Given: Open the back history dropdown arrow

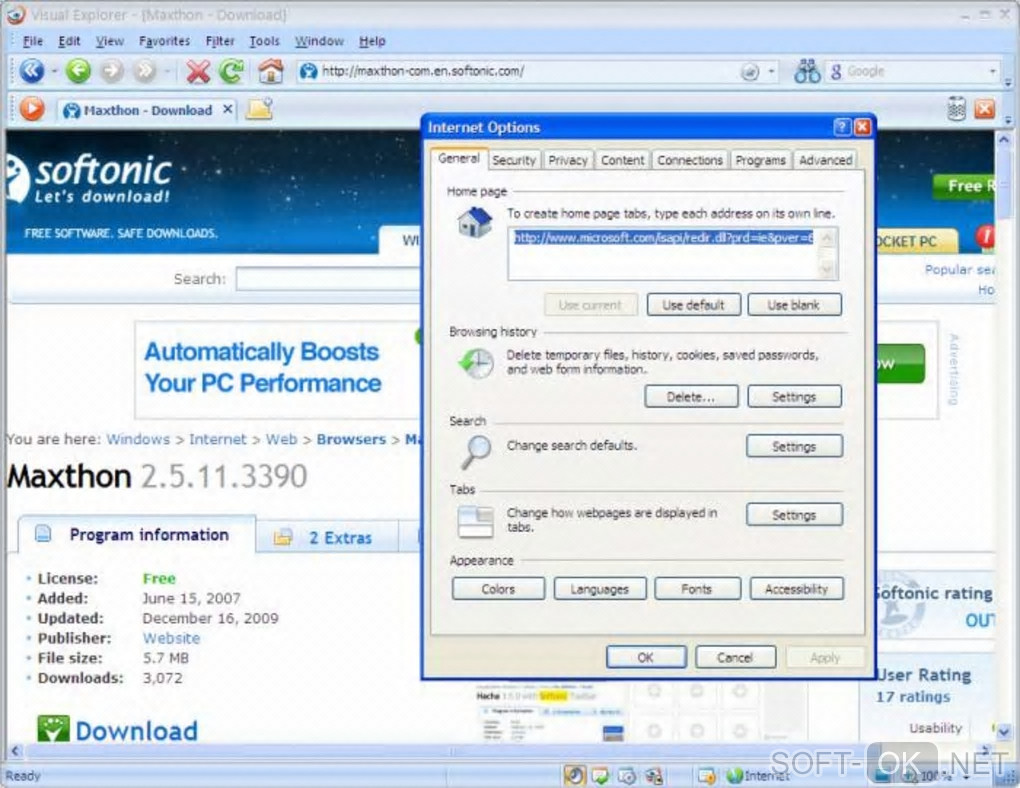Looking at the screenshot, I should coord(55,71).
